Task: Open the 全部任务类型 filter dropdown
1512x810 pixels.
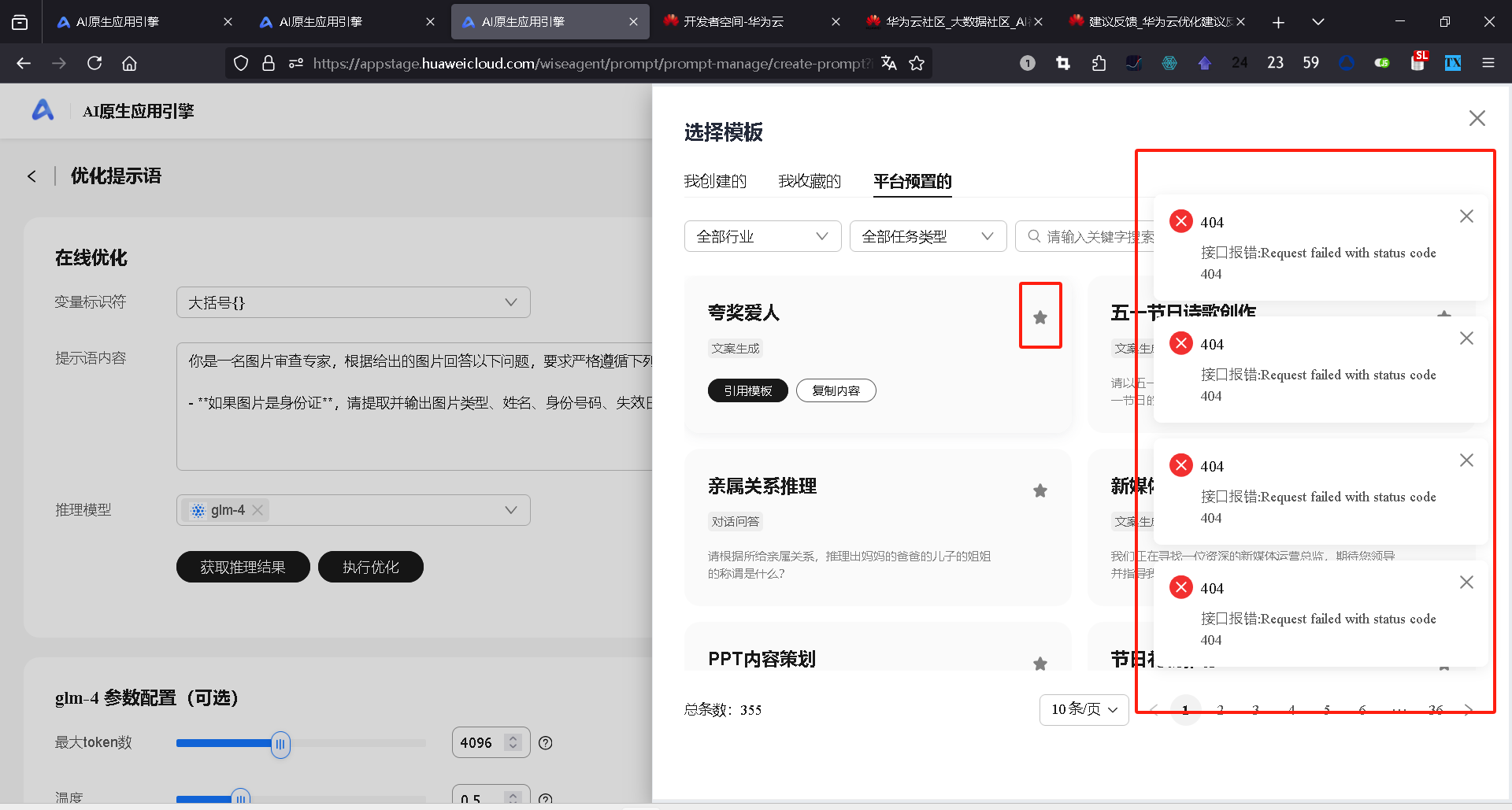Action: tap(928, 236)
